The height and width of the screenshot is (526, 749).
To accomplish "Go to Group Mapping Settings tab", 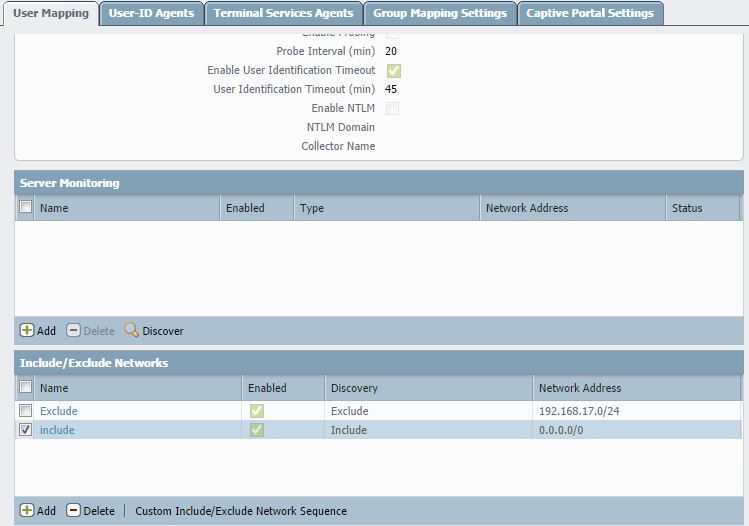I will 440,13.
